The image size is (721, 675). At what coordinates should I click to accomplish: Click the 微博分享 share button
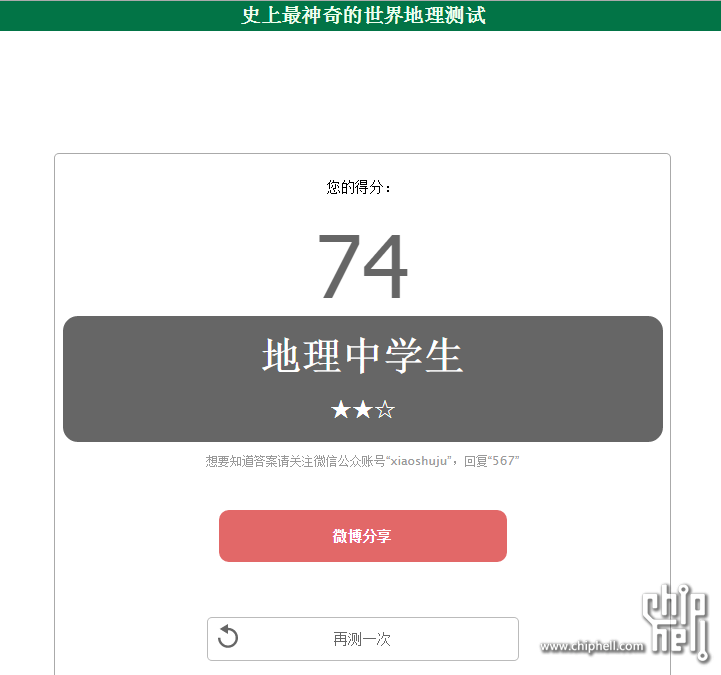363,536
